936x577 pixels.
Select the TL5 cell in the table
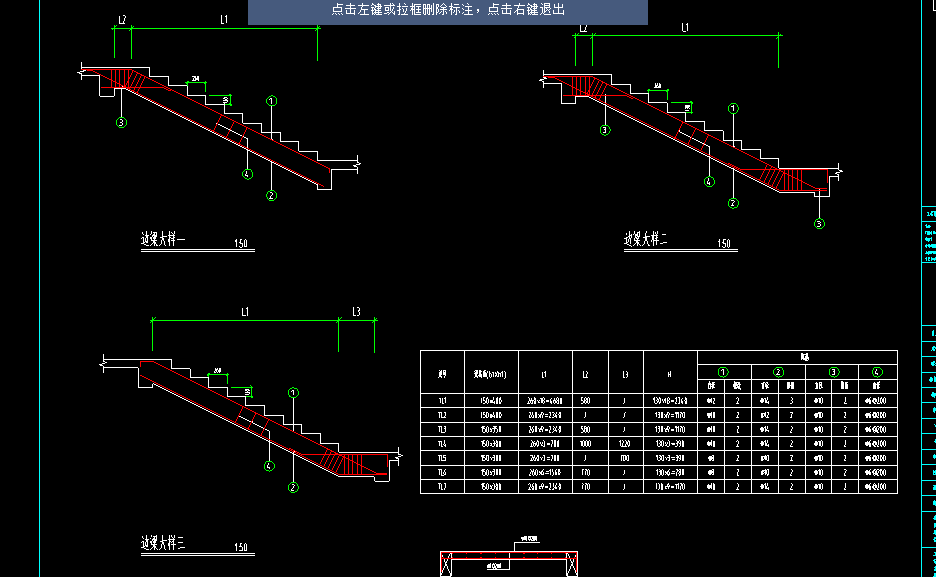(x=442, y=458)
